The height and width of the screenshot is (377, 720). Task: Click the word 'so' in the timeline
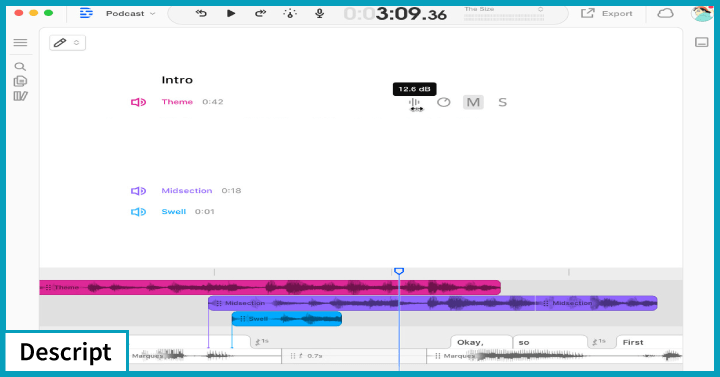[550, 342]
